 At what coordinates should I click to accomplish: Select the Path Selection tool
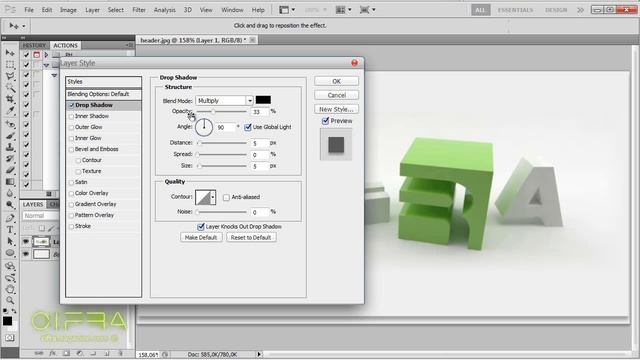tap(10, 241)
